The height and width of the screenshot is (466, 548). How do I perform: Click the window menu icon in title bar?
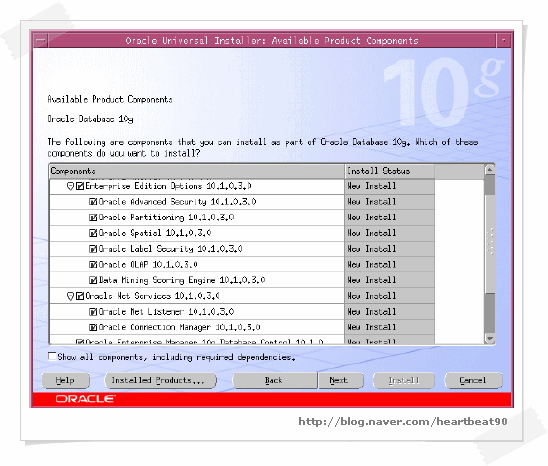click(41, 41)
